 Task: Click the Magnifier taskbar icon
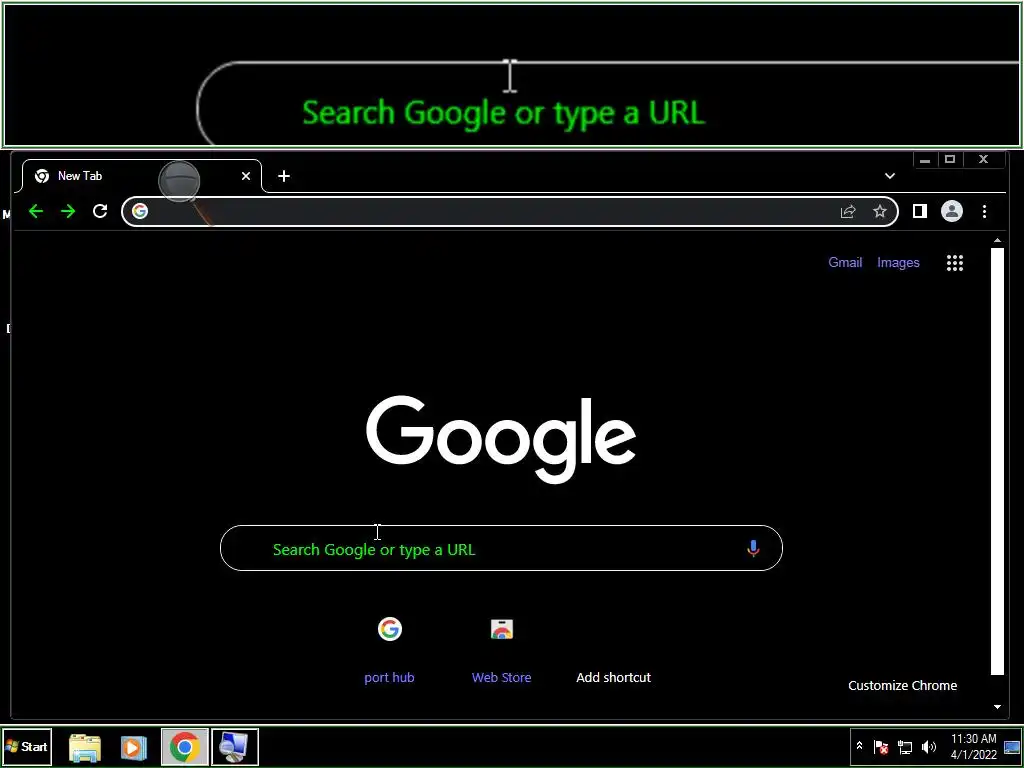tap(235, 746)
